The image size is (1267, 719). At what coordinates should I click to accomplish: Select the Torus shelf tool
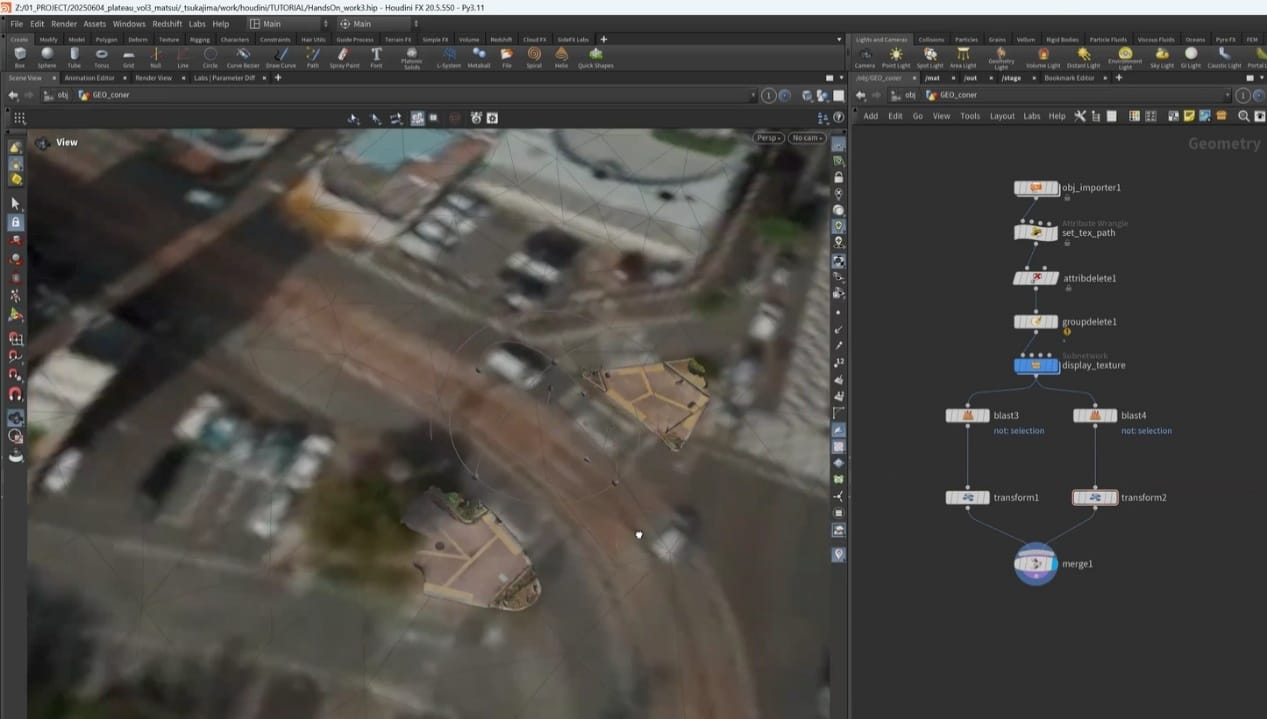click(x=101, y=56)
